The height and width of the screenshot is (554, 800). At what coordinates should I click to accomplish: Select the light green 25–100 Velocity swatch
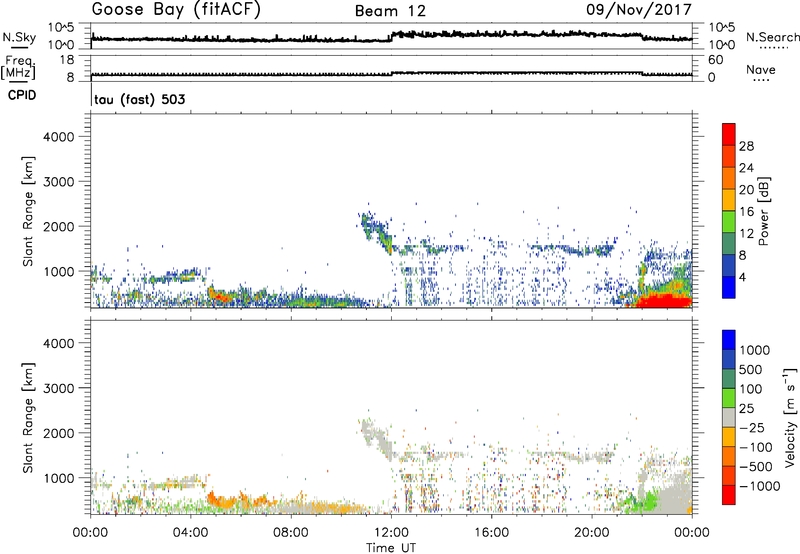click(x=729, y=398)
